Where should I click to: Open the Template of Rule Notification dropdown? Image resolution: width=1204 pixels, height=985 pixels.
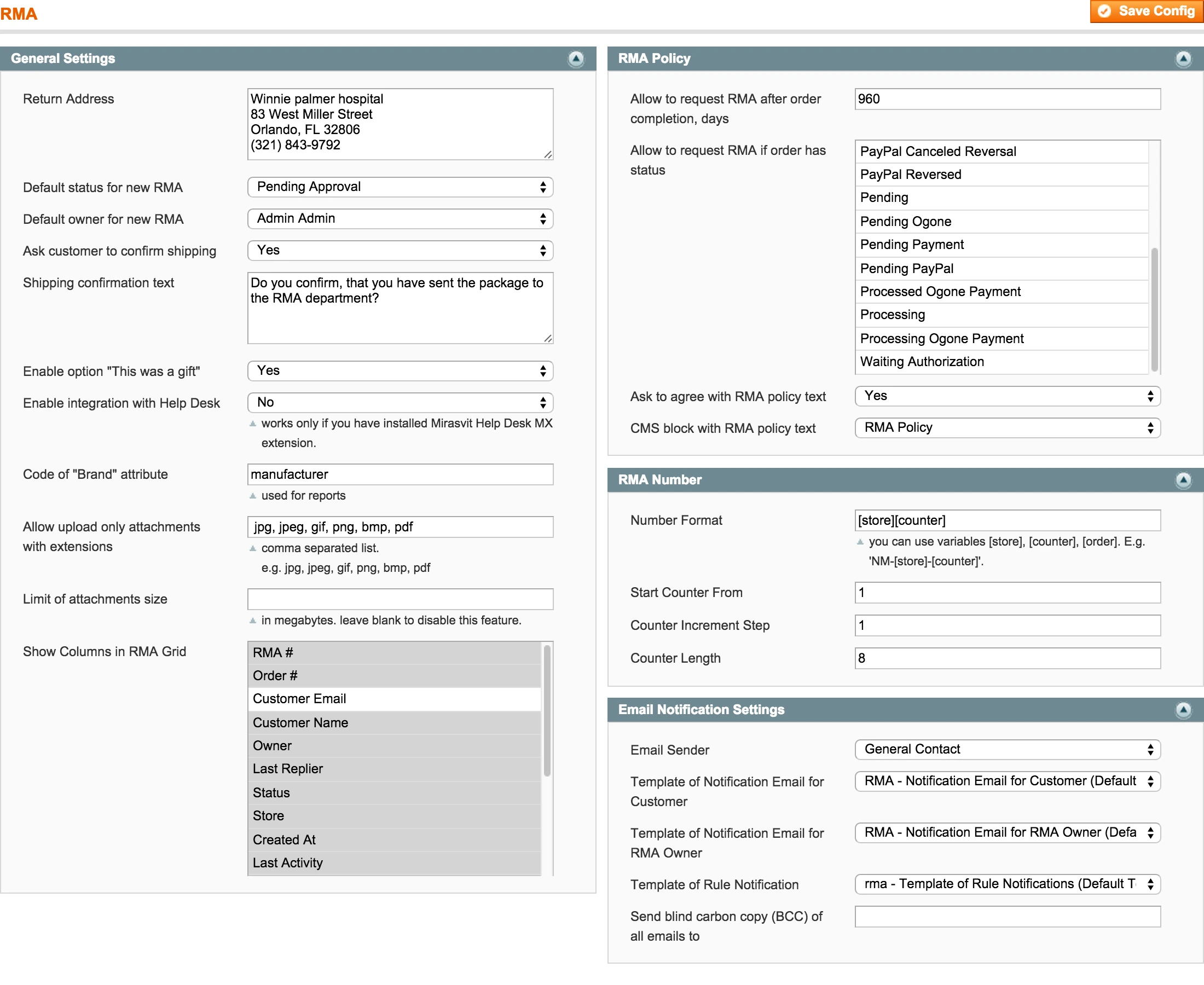tap(1006, 883)
